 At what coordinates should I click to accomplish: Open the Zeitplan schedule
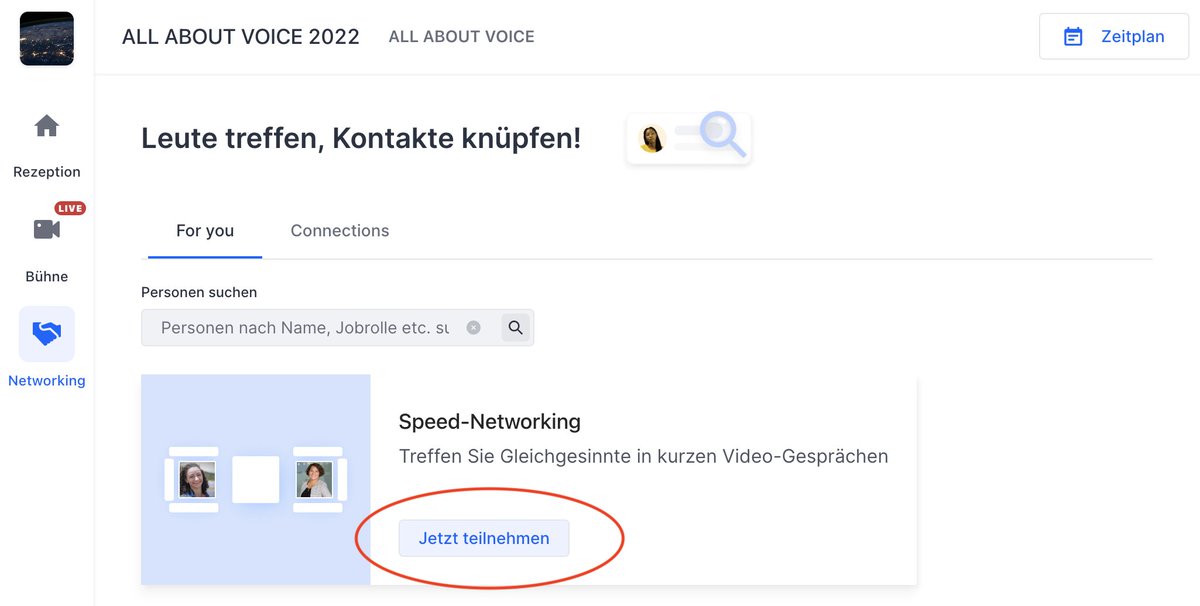1113,35
